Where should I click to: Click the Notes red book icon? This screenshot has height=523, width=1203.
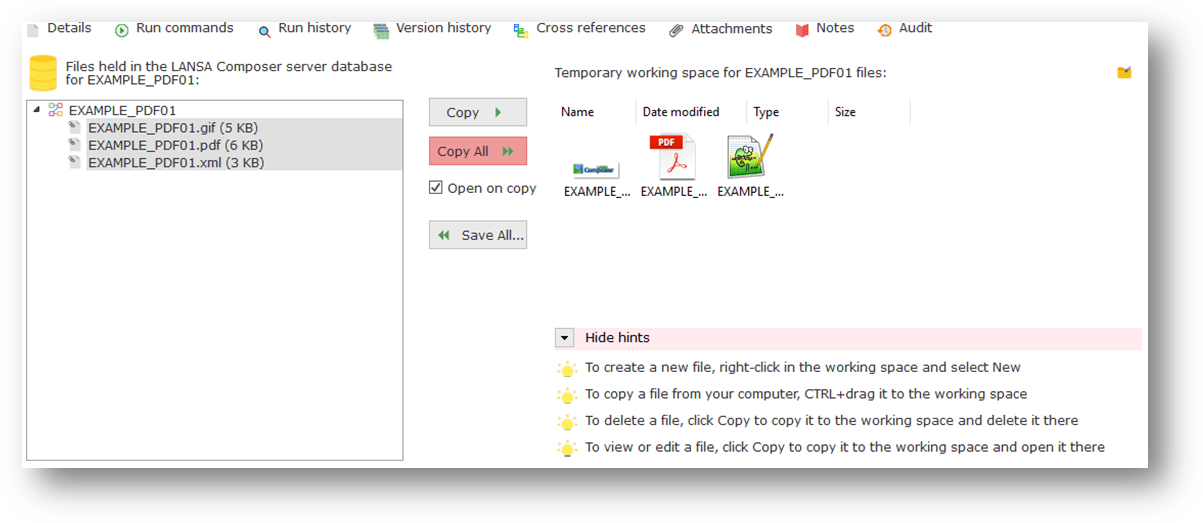pos(802,30)
